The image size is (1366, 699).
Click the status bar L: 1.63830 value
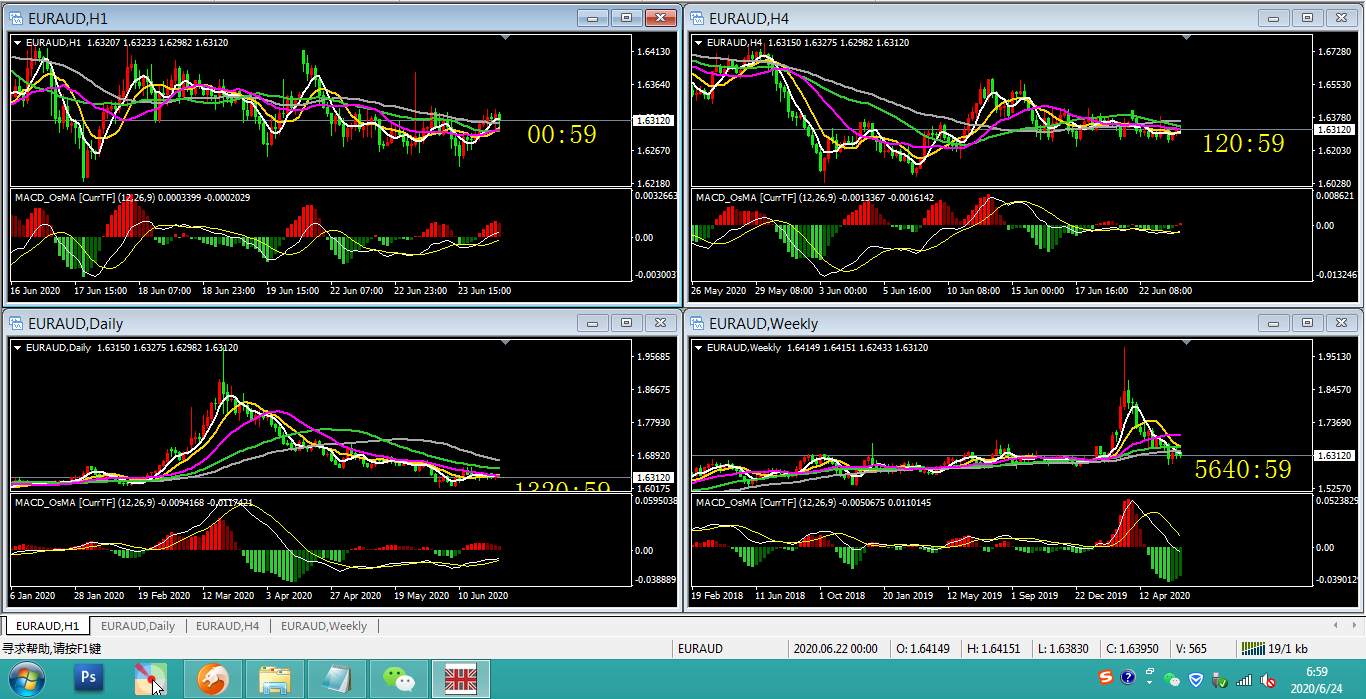pos(1064,649)
